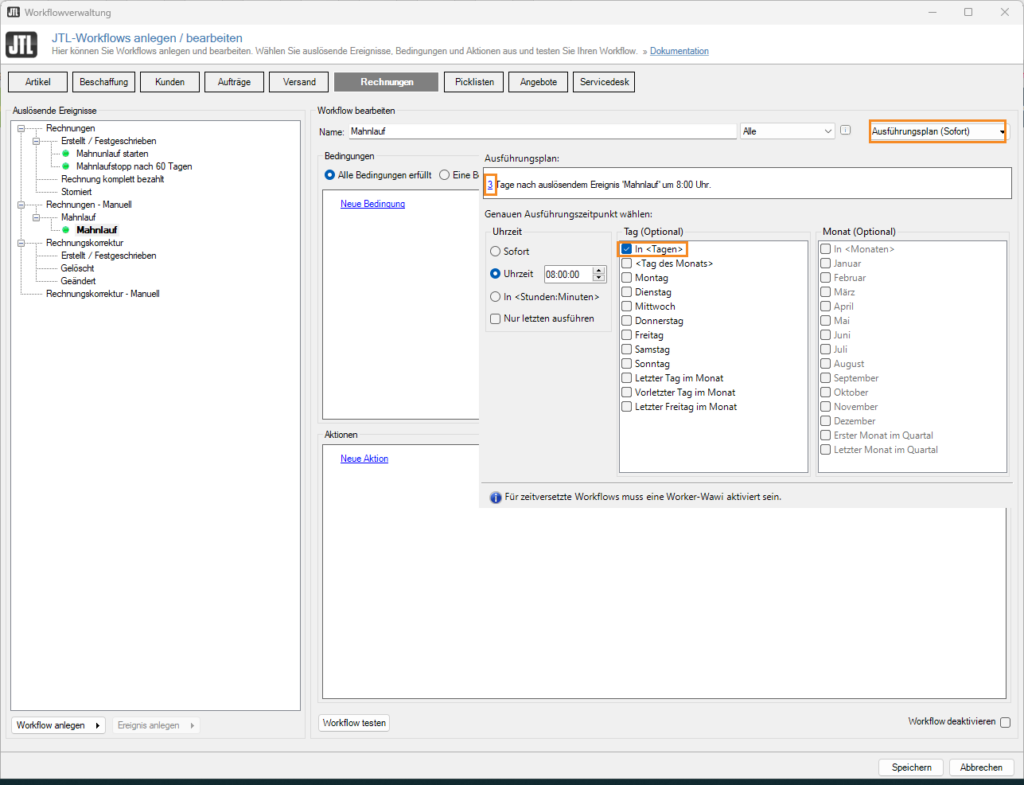The height and width of the screenshot is (785, 1024).
Task: Toggle the Workflow deaktivieren checkbox
Action: pos(1003,721)
